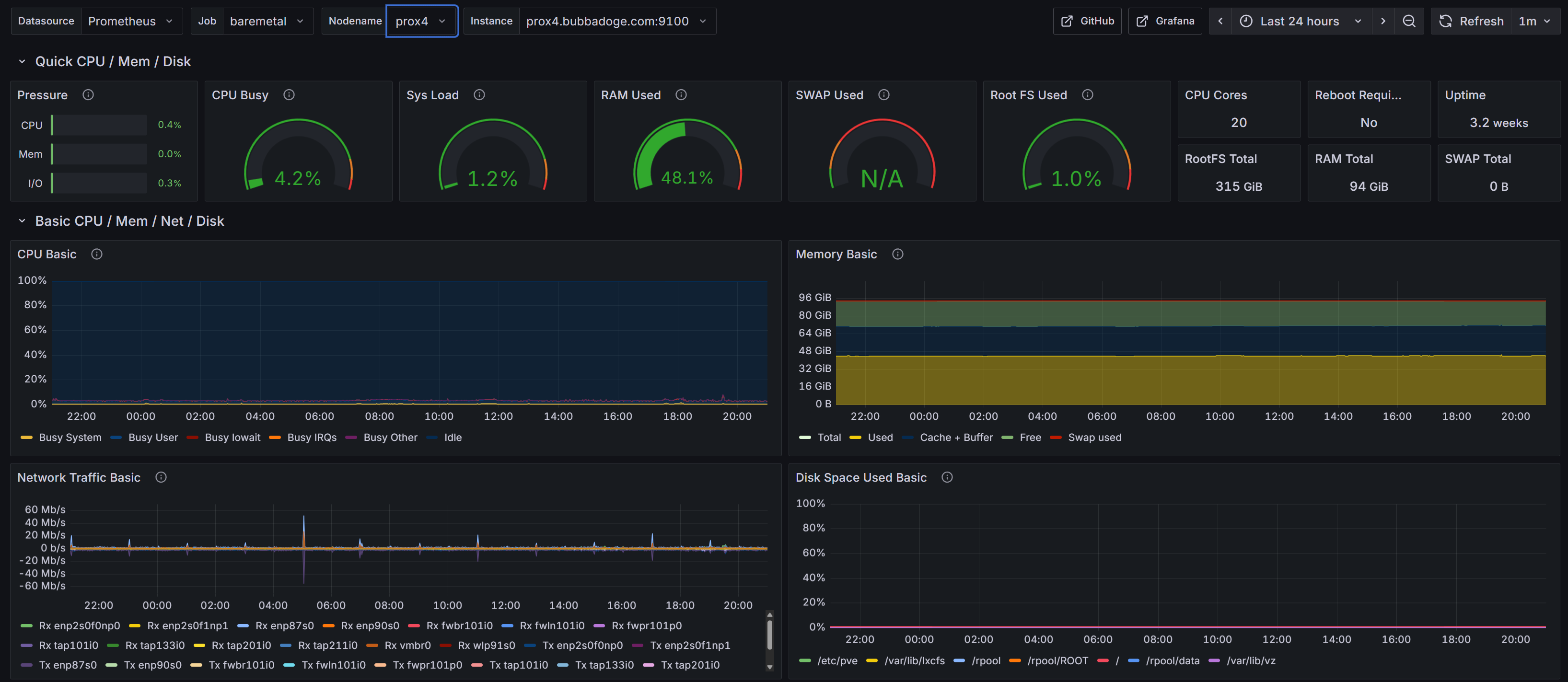Toggle Swap used series in Memory legend
The width and height of the screenshot is (1568, 682).
tap(1094, 438)
